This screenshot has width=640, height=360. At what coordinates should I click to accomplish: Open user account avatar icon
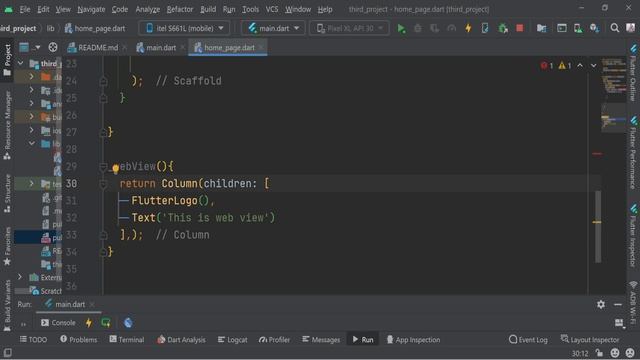pos(631,28)
